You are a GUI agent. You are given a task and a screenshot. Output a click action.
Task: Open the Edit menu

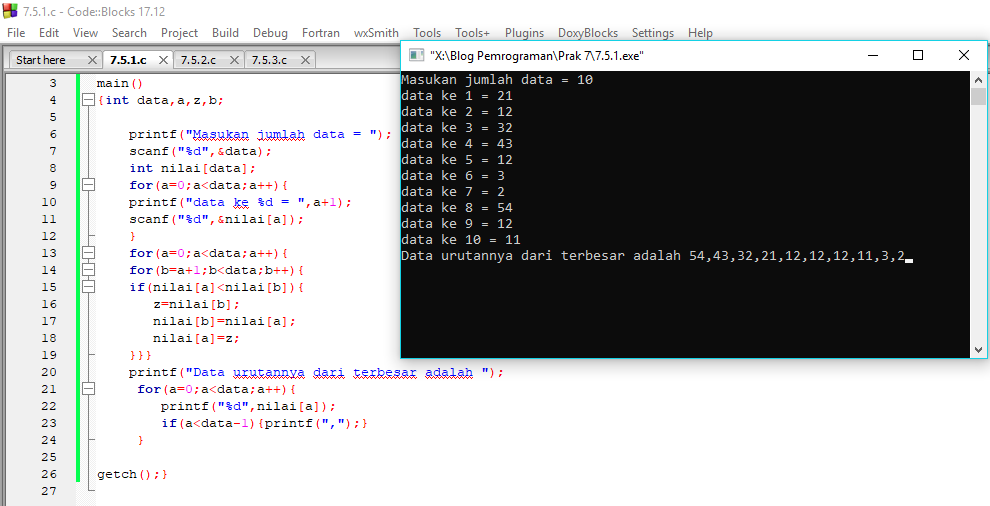49,33
